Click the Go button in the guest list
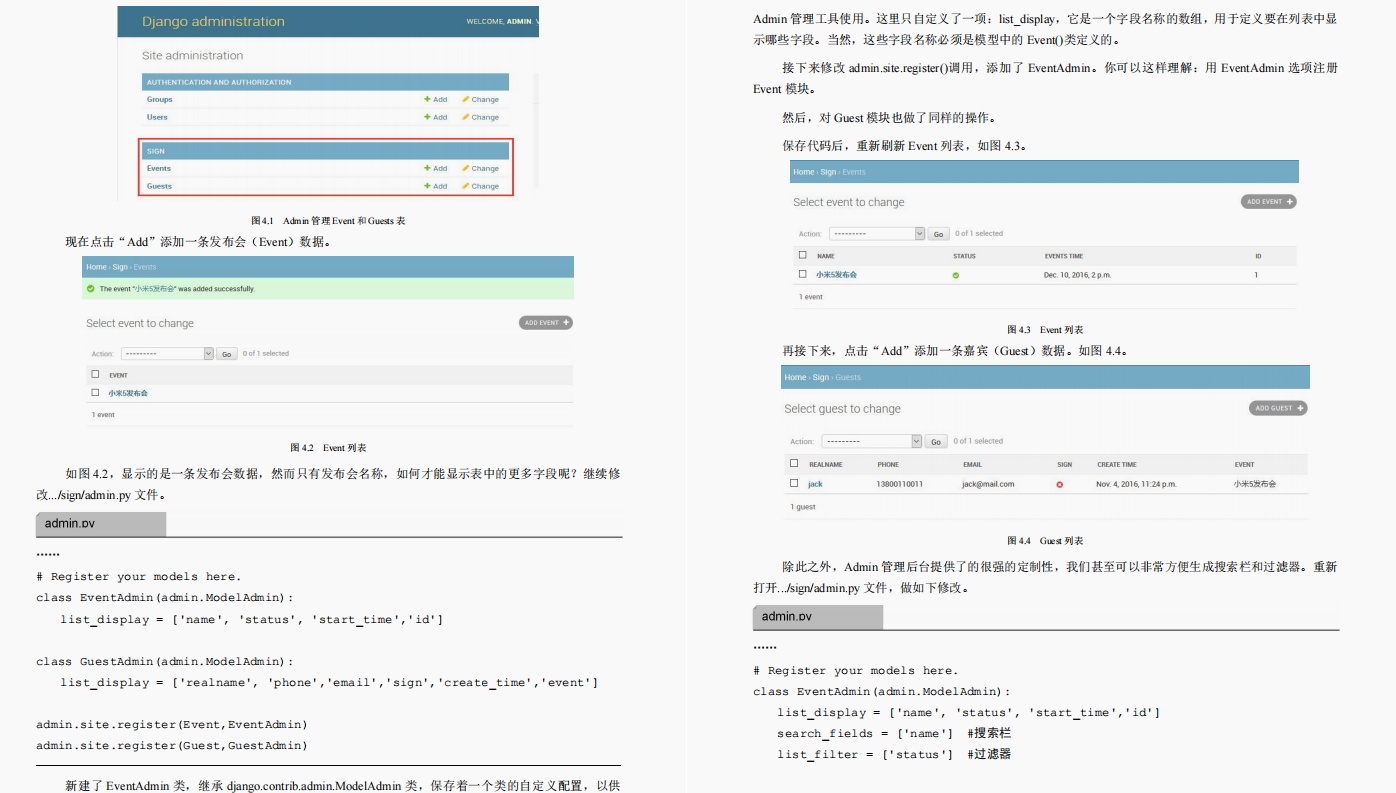Image resolution: width=1396 pixels, height=793 pixels. 936,441
